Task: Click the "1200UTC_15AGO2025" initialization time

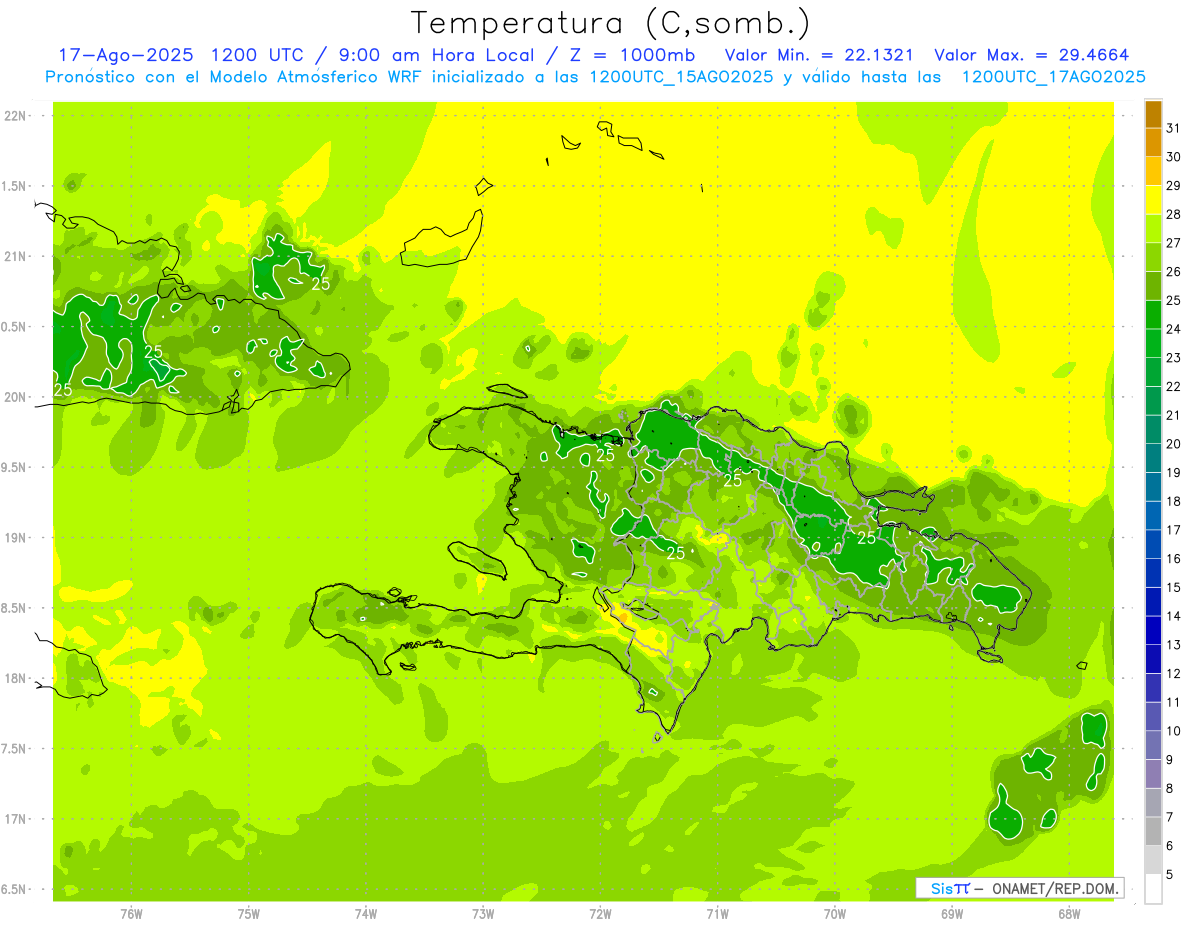Action: pyautogui.click(x=681, y=77)
